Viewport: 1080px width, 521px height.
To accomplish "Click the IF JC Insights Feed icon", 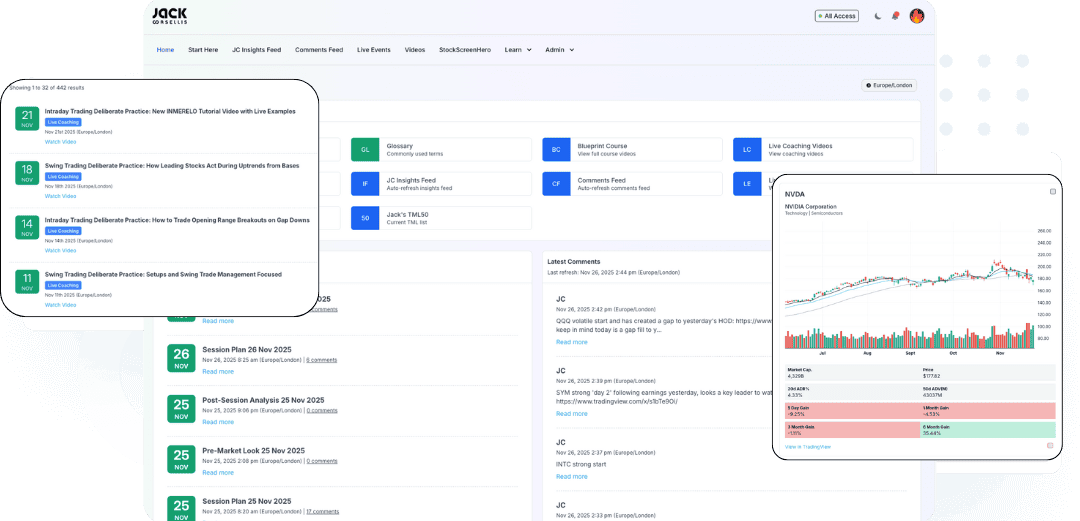I will 365,184.
